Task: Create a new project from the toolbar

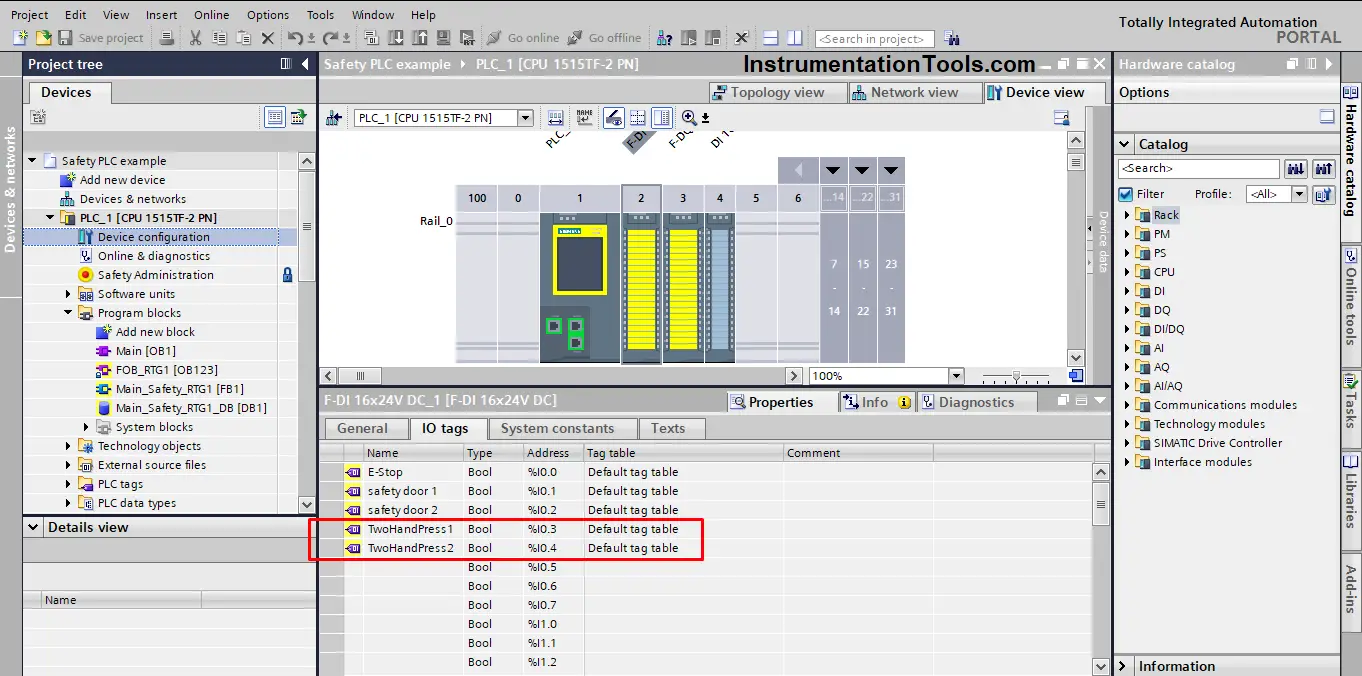Action: 21,38
